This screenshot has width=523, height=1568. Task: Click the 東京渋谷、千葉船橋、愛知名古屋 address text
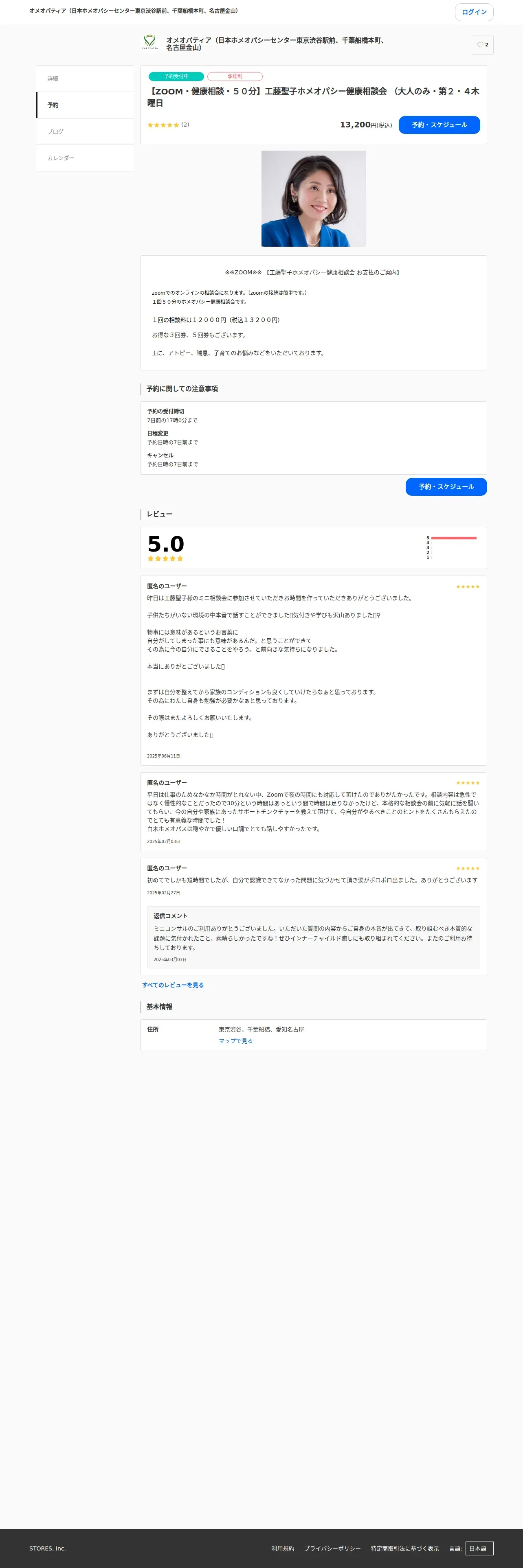pos(261,1029)
